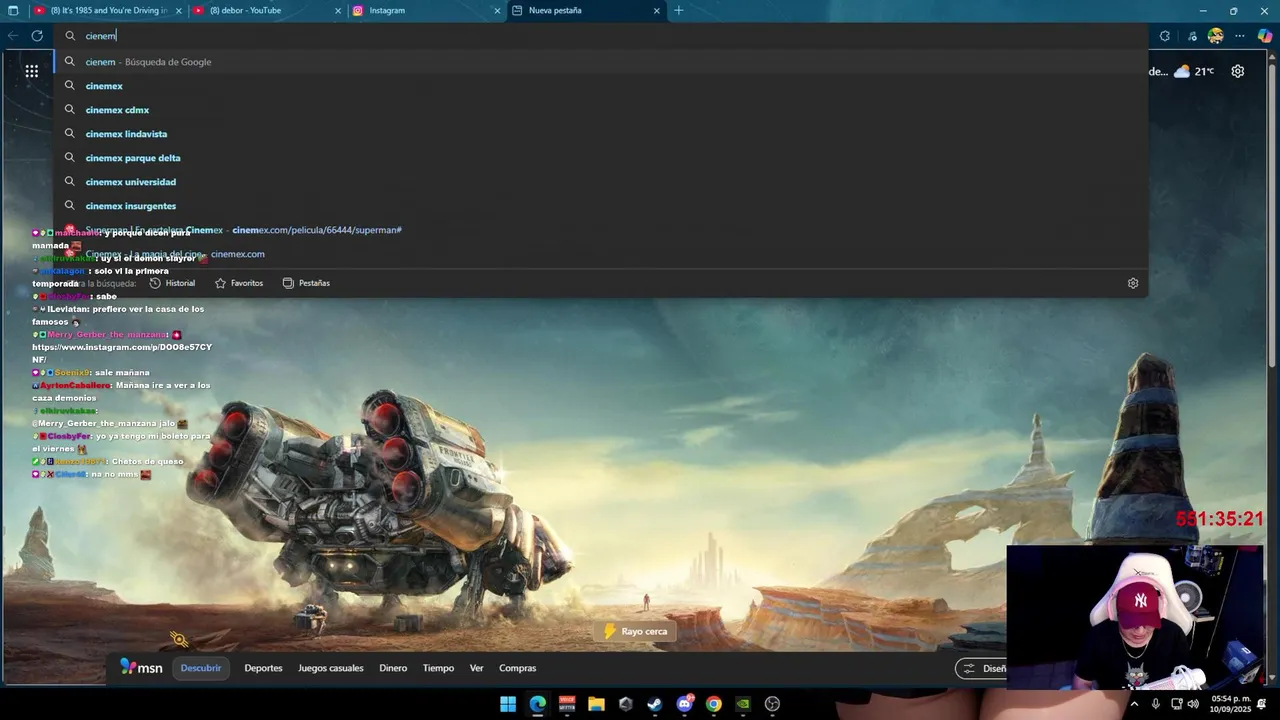
Task: Expand the hidden system tray icons chevron
Action: (x=1134, y=704)
